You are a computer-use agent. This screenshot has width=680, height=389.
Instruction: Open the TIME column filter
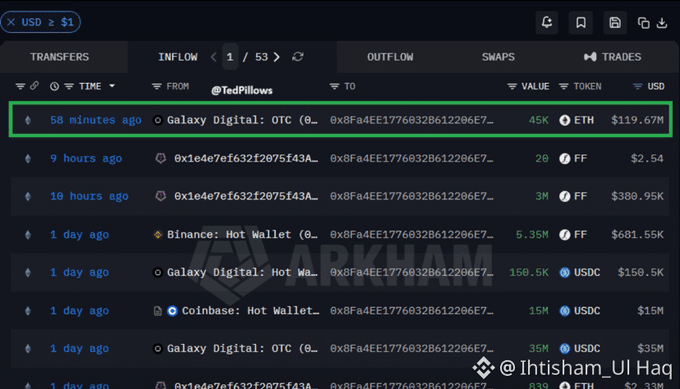(69, 86)
